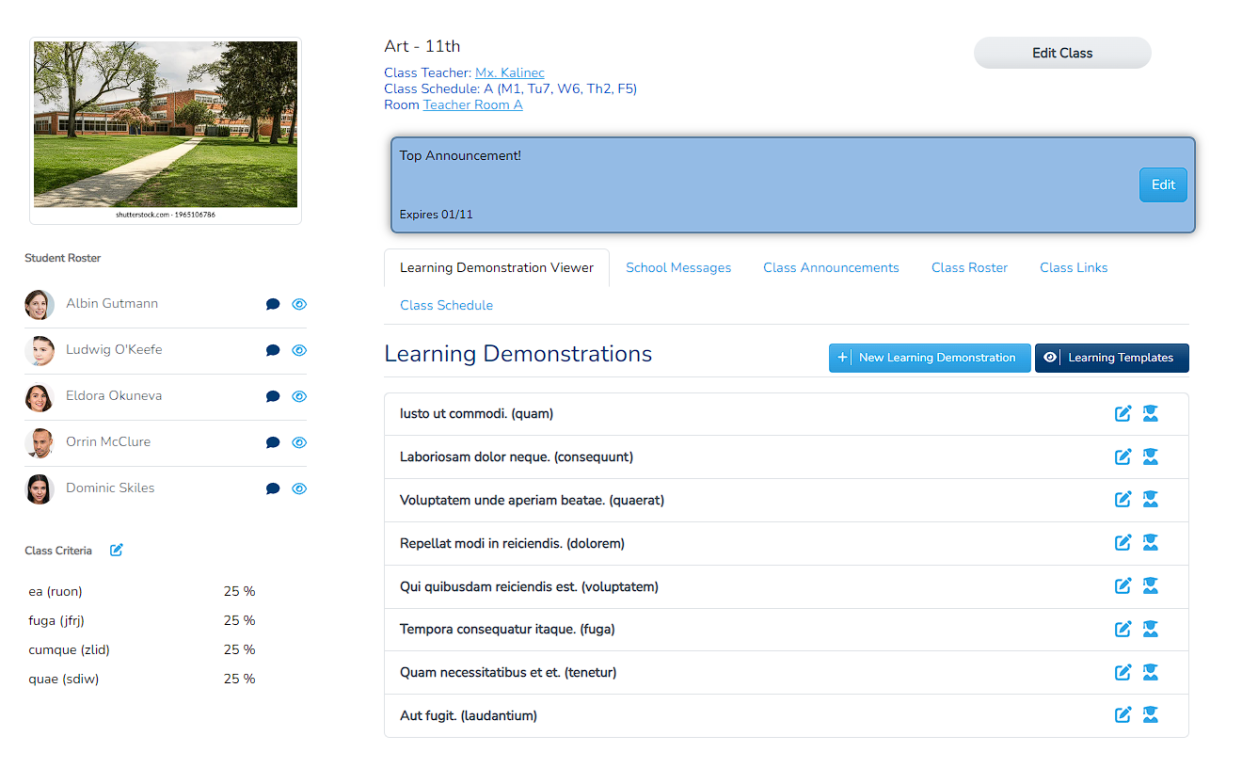
Task: Edit the 'Iusto ut commodi' demonstration
Action: click(x=1122, y=414)
